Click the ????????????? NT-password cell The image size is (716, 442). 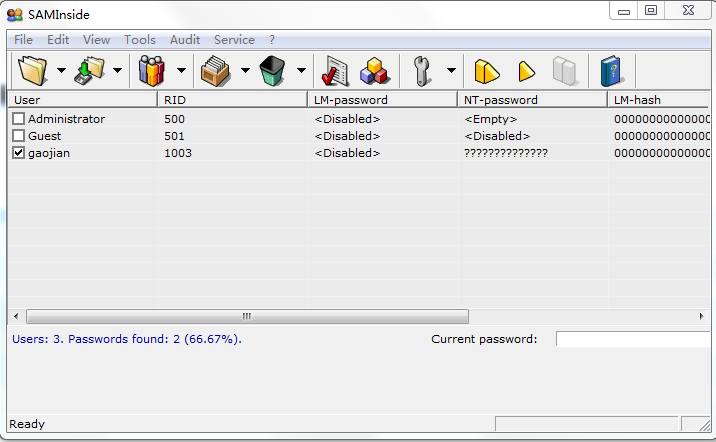[x=505, y=153]
